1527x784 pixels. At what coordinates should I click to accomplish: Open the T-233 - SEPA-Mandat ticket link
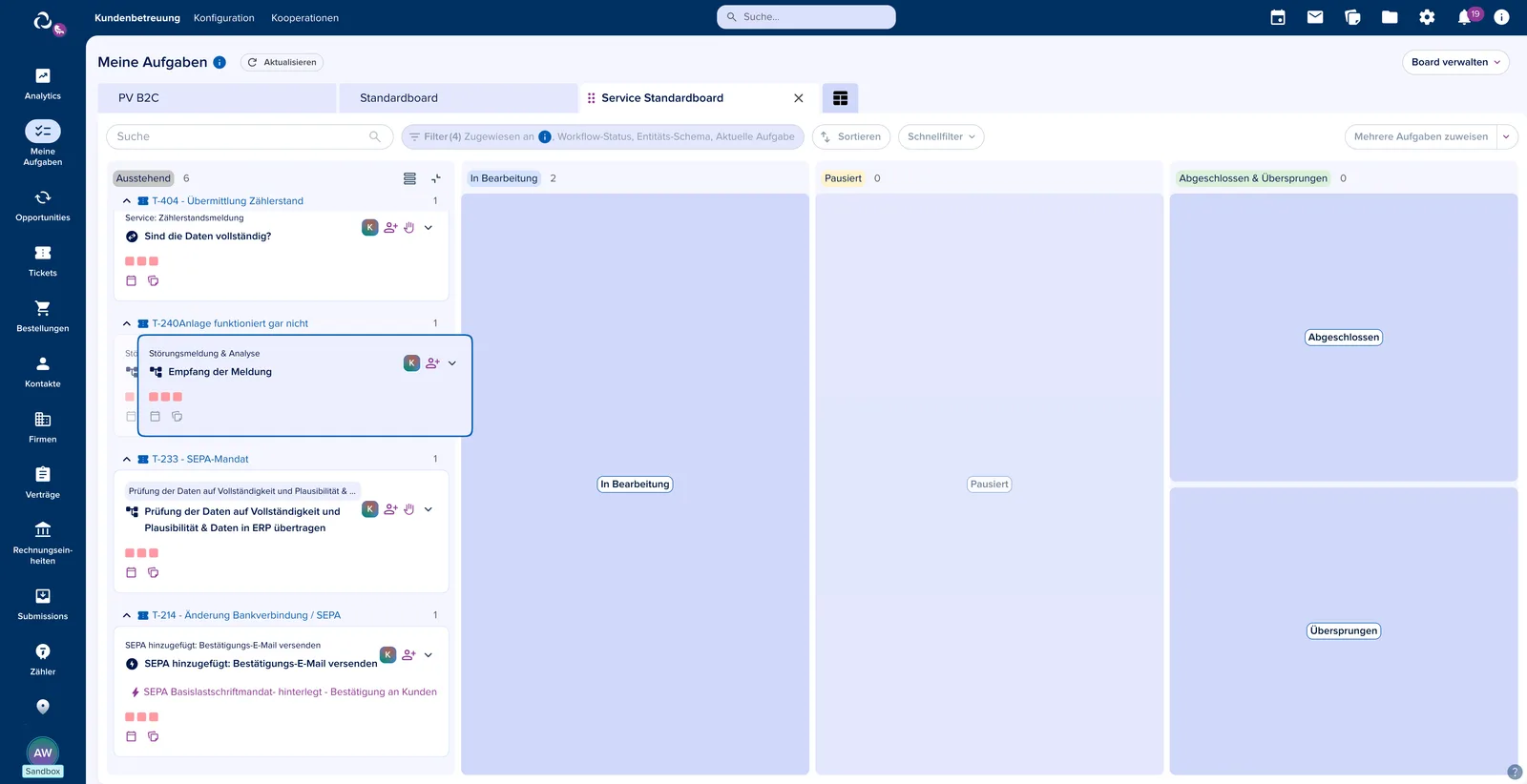tap(200, 459)
